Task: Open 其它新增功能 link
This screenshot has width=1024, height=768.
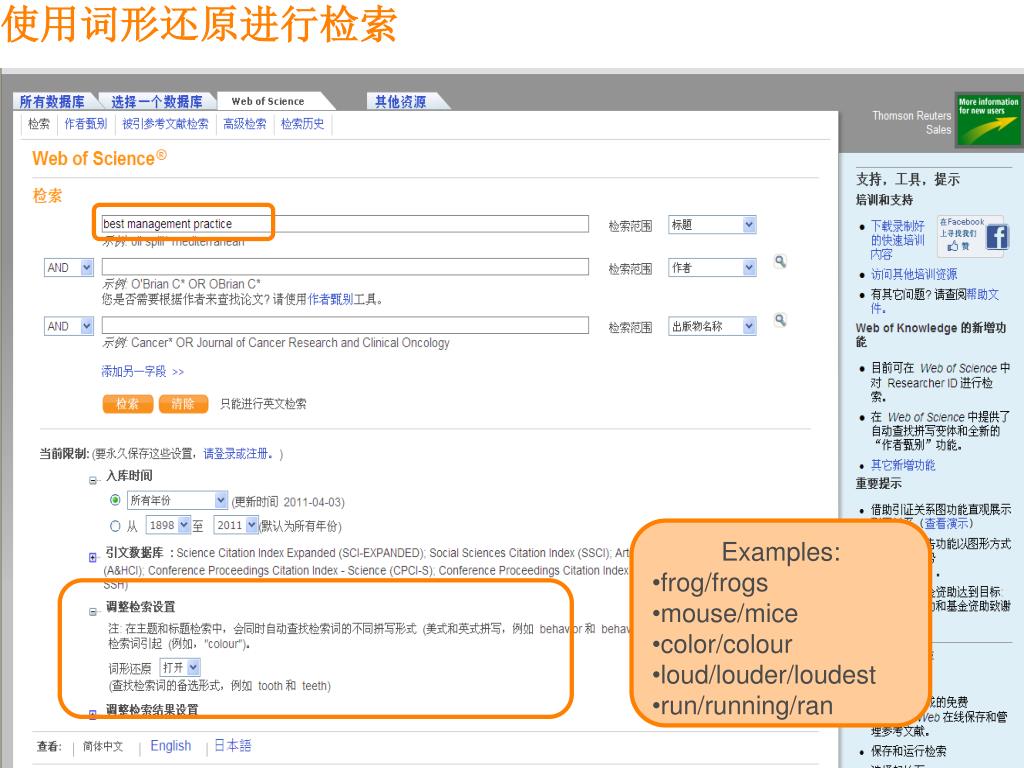Action: tap(903, 465)
